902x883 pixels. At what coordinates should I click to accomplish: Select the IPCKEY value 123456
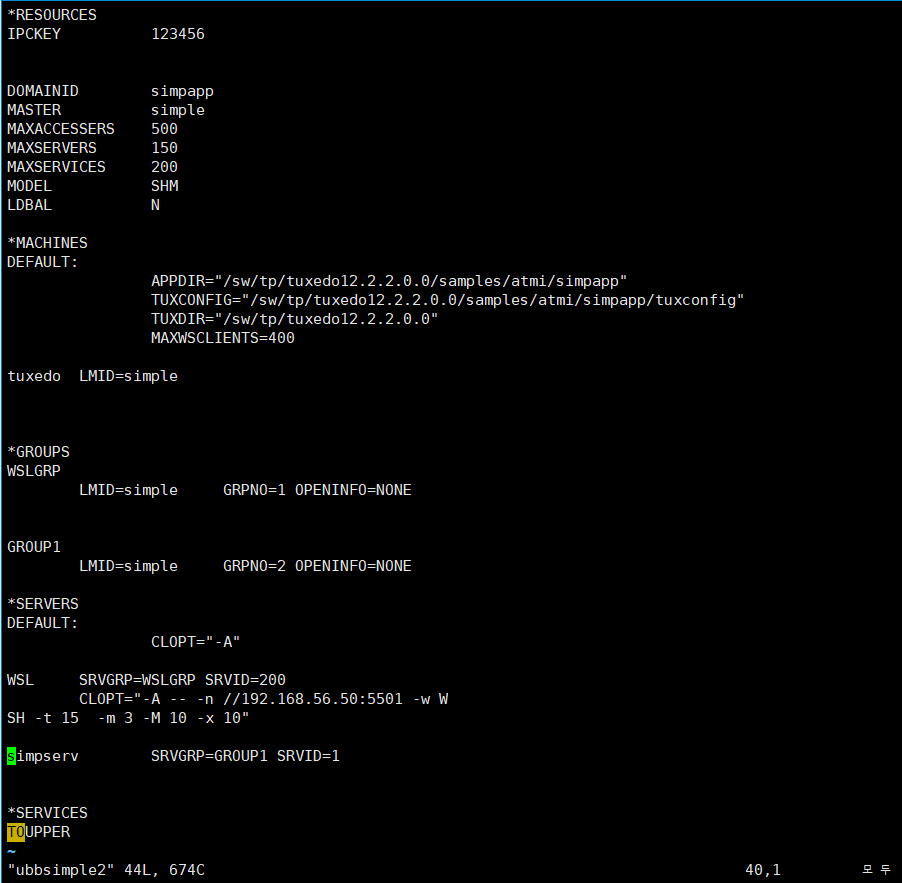[x=178, y=34]
